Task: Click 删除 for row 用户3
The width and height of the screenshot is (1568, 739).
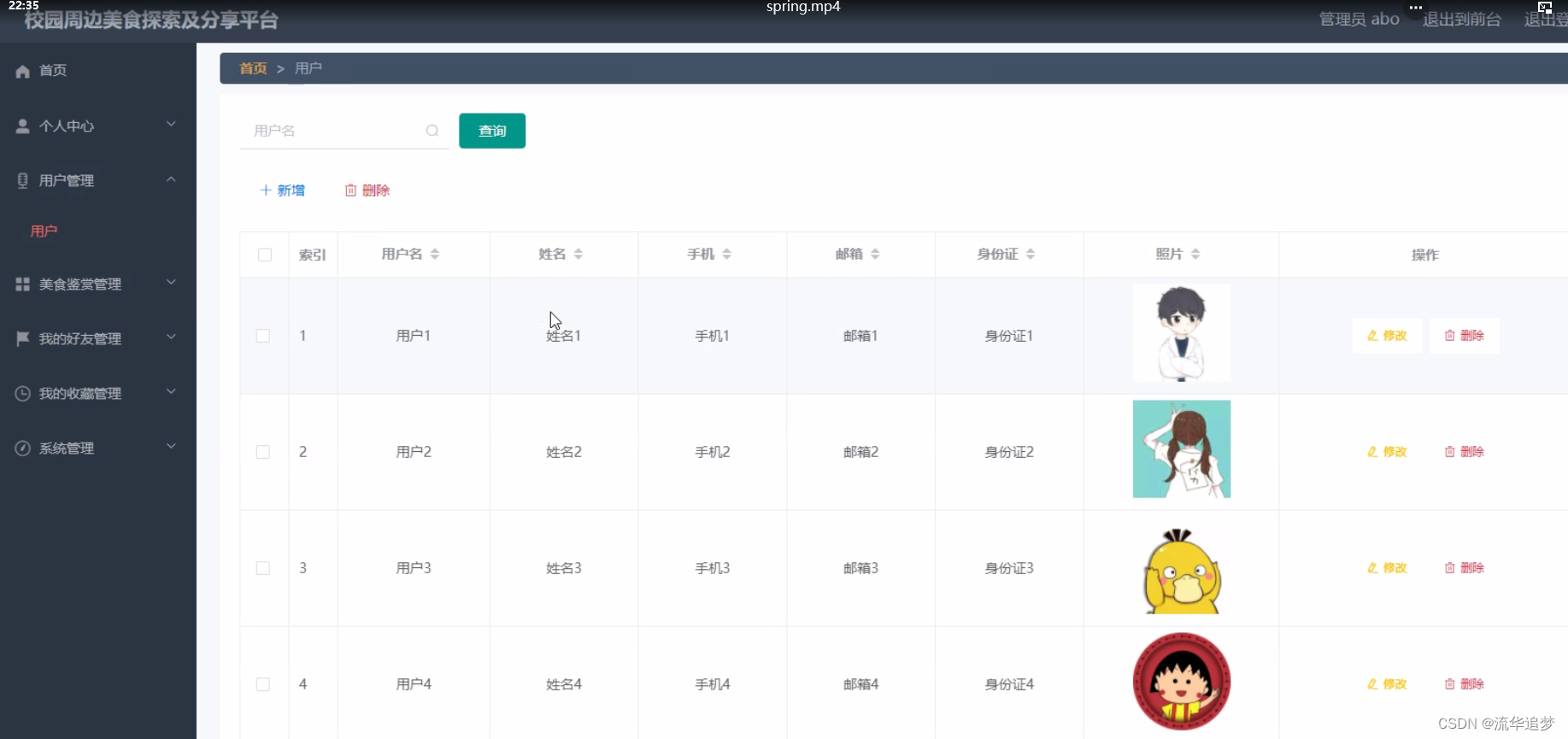Action: click(x=1465, y=568)
